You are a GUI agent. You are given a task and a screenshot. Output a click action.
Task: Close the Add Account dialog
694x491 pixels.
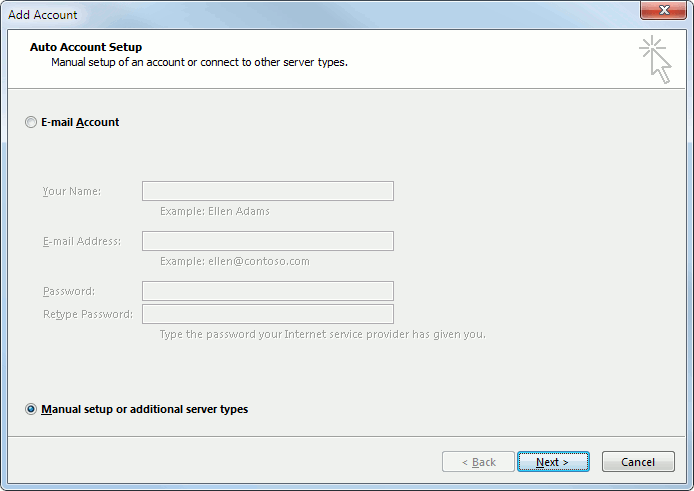662,13
